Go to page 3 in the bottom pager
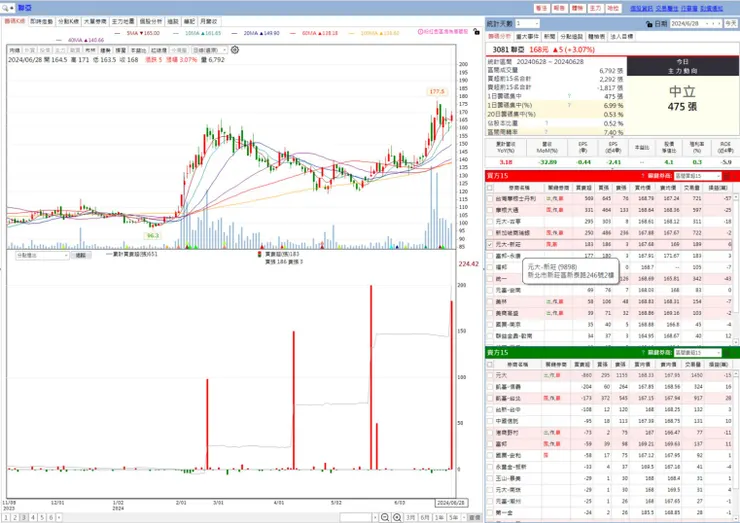The image size is (740, 523). pyautogui.click(x=24, y=517)
